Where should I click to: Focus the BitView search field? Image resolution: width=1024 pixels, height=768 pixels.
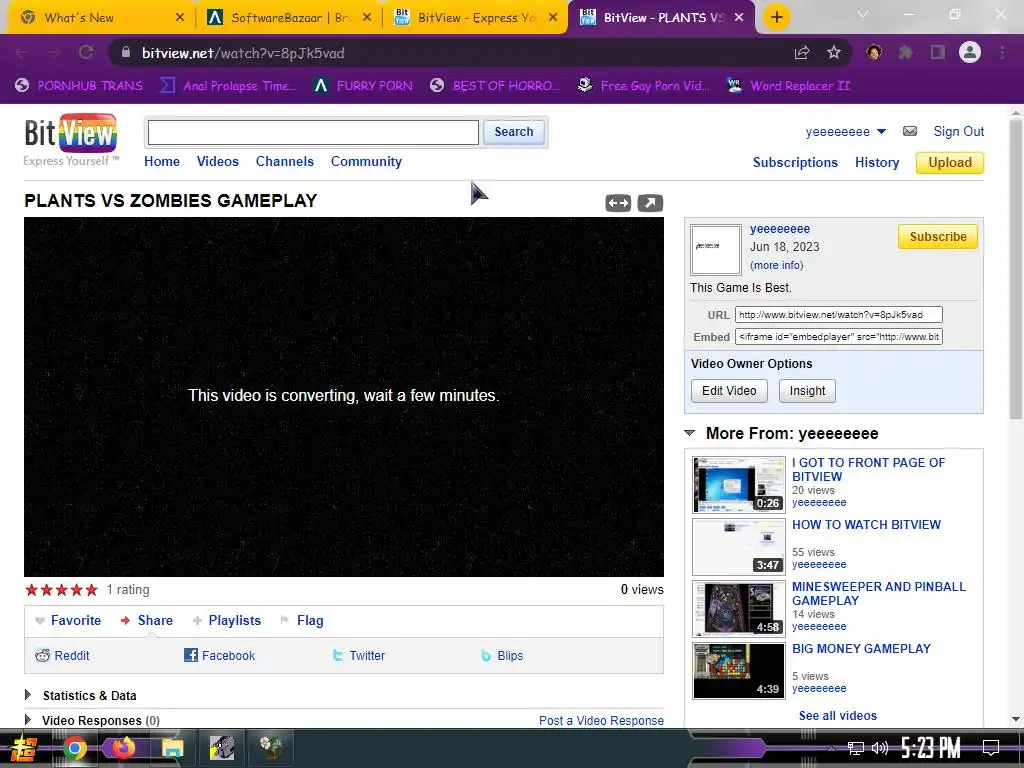(x=313, y=133)
